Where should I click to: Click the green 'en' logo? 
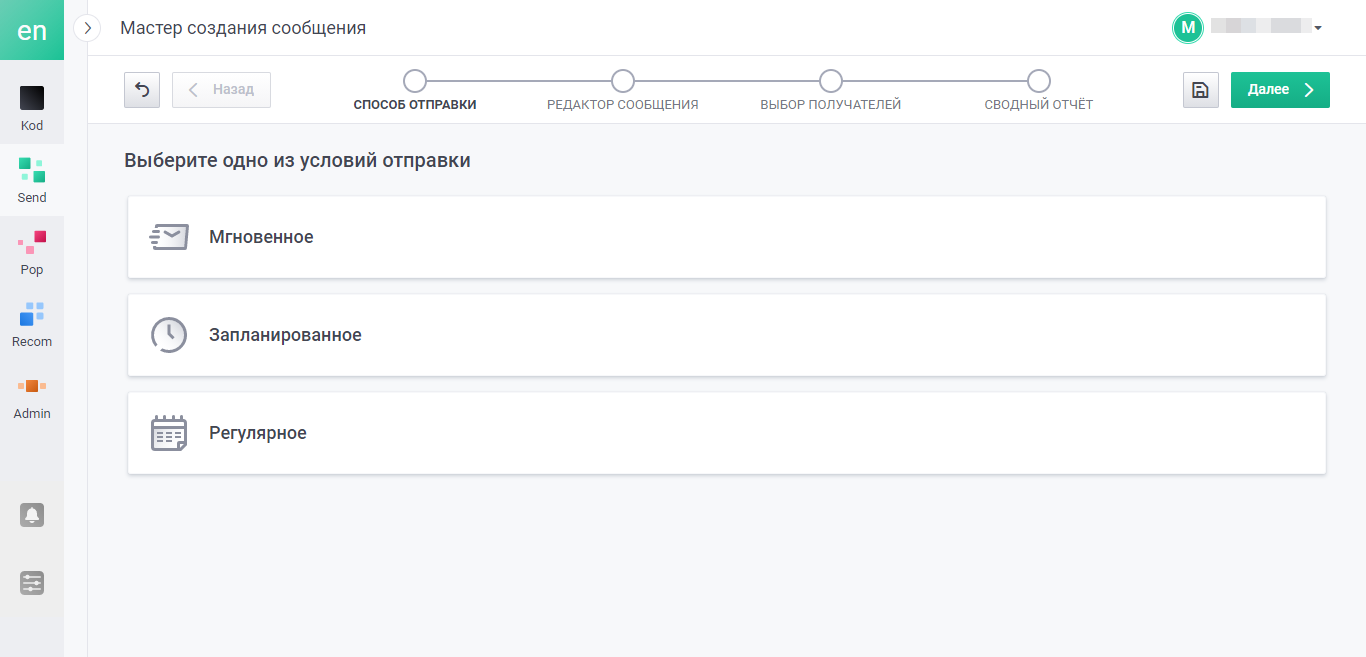[32, 30]
